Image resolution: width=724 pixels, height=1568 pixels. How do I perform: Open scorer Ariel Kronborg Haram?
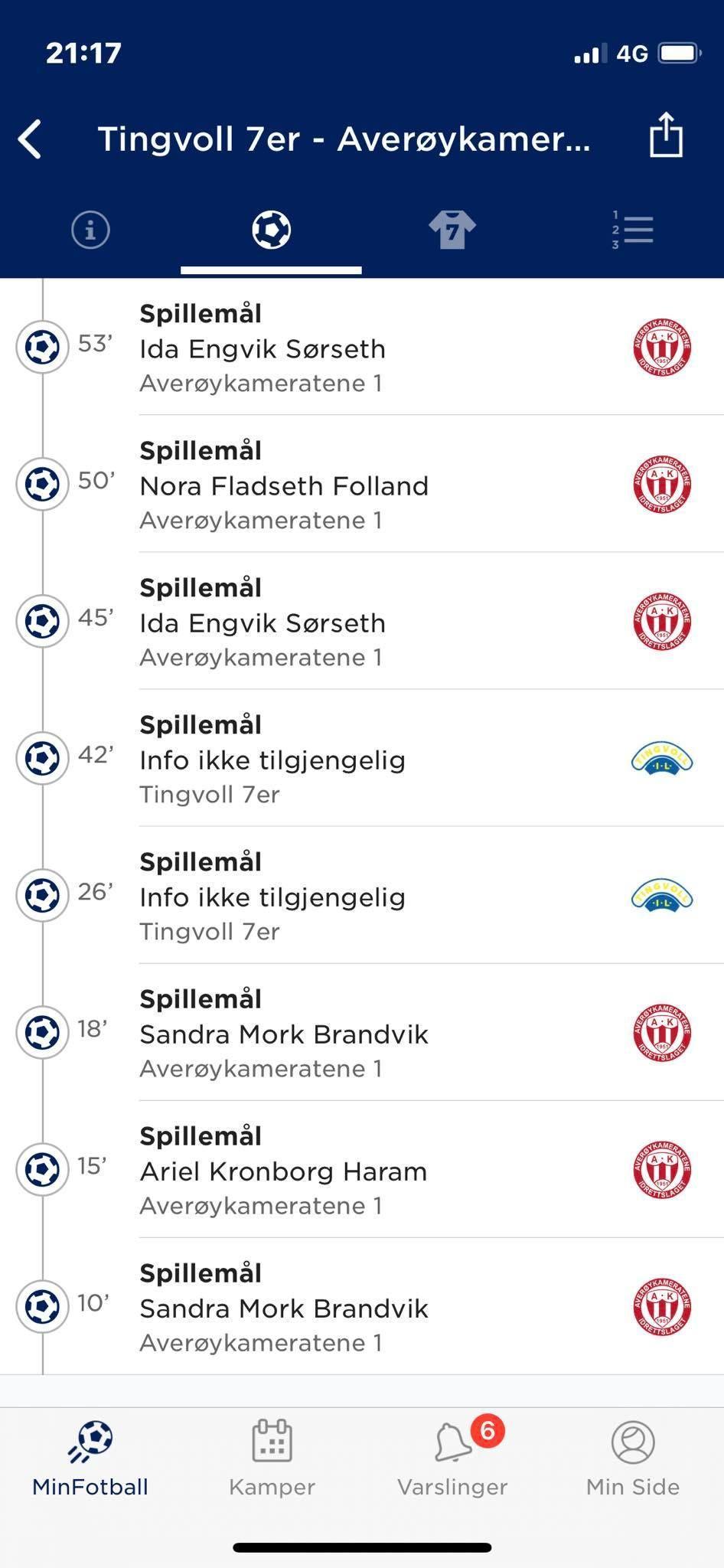point(283,1171)
